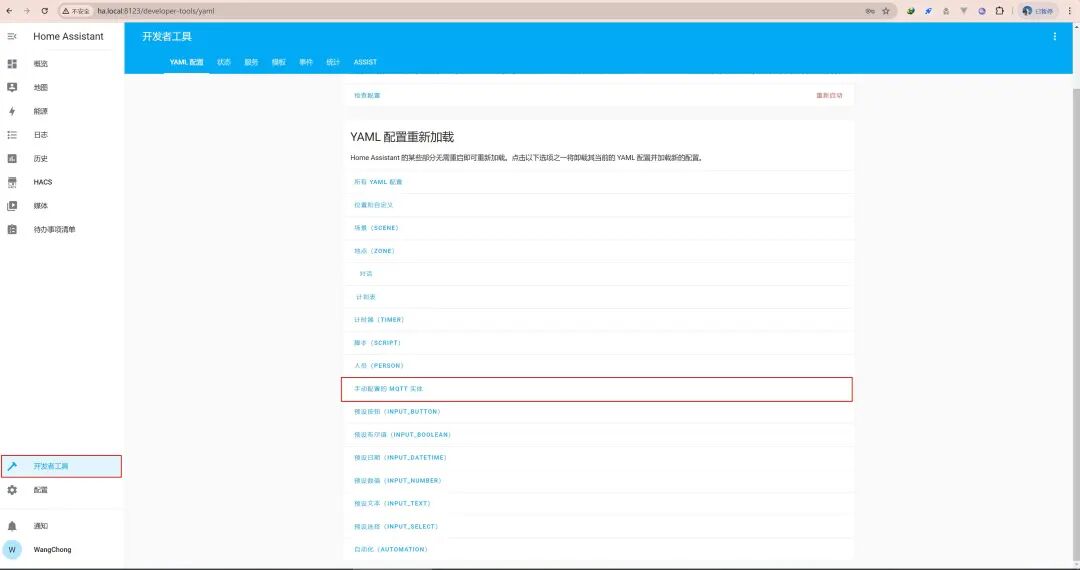This screenshot has height=570, width=1080.
Task: Click the 检查配置 check configuration button
Action: coord(367,96)
